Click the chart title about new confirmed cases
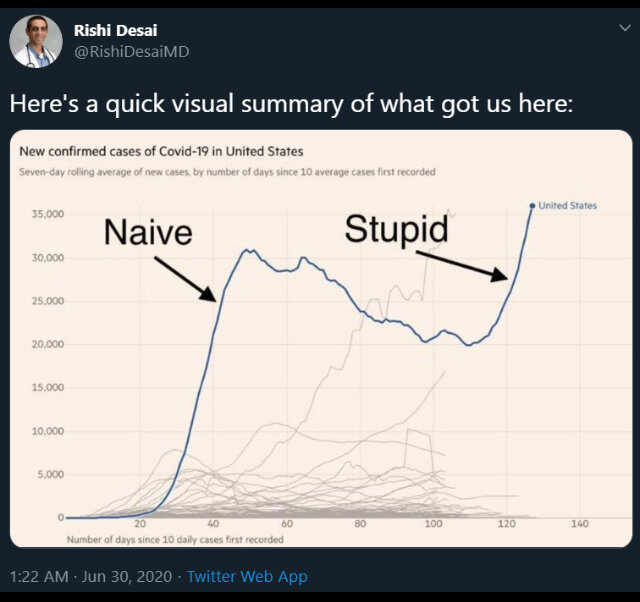This screenshot has height=602, width=640. [x=161, y=151]
